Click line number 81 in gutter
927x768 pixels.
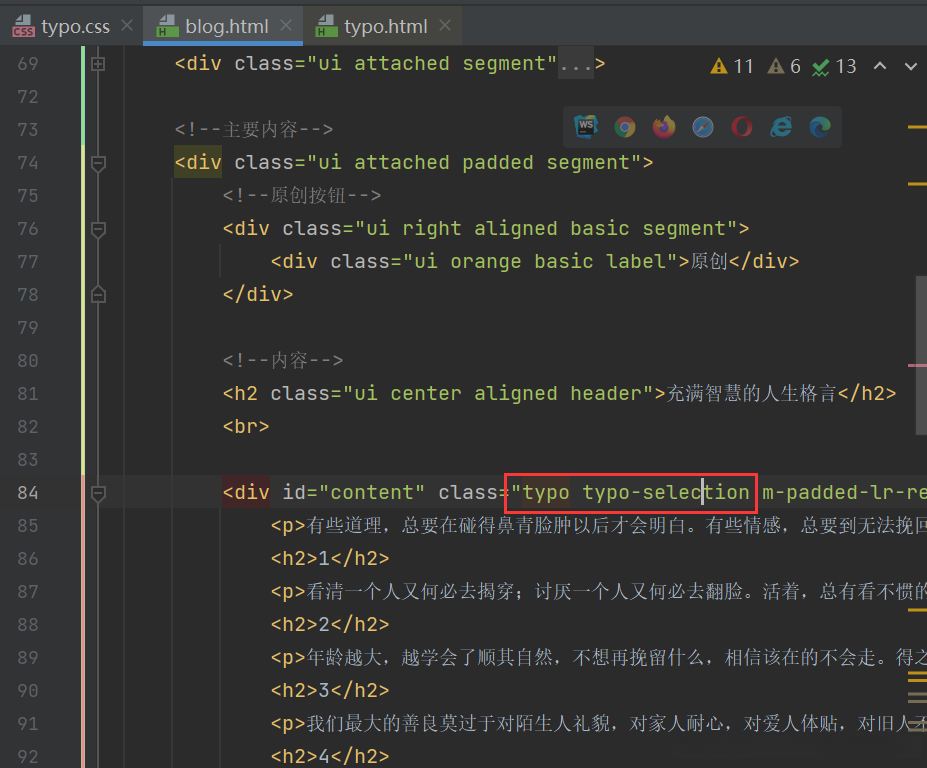point(28,394)
